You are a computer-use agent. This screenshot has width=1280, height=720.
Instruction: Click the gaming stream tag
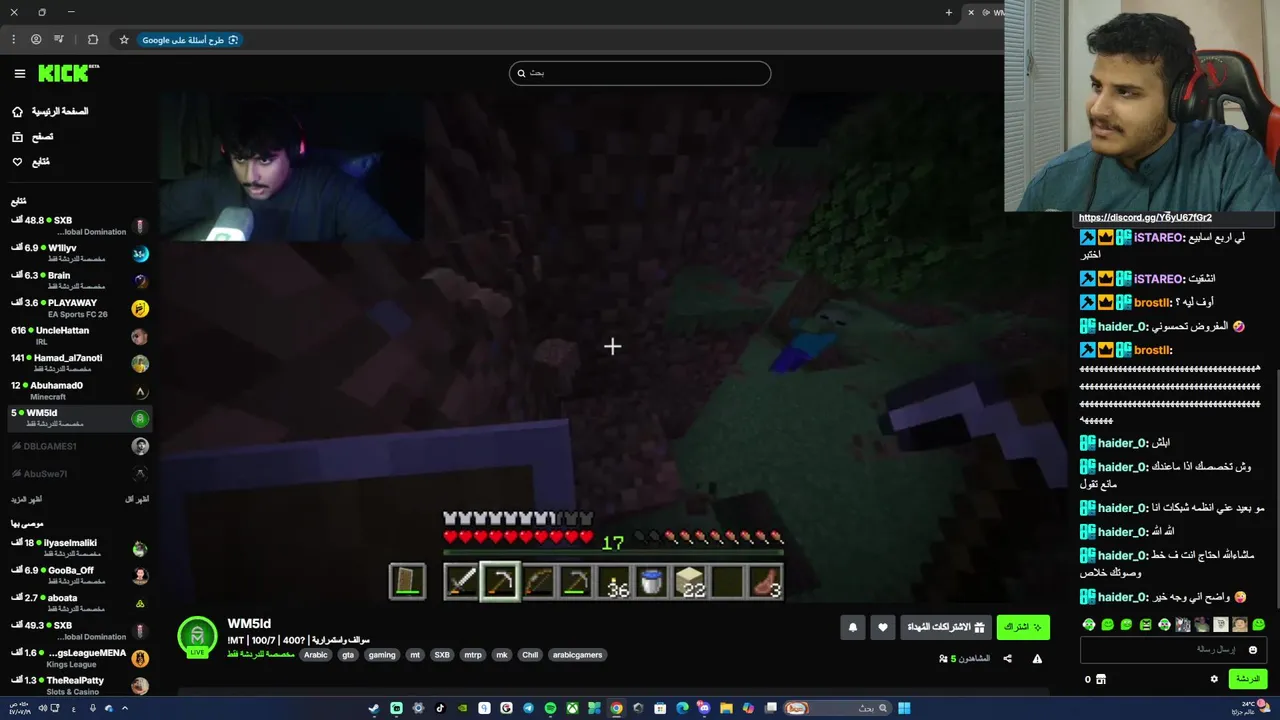[381, 655]
